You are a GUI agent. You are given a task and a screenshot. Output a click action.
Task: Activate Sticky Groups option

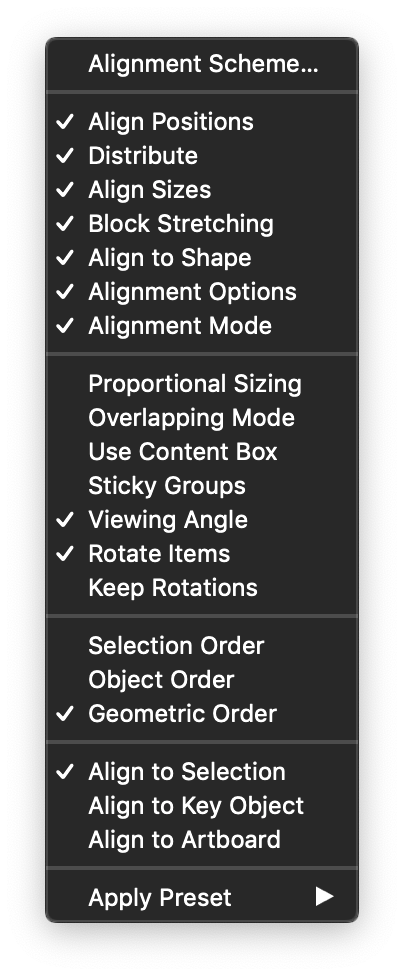[202, 486]
